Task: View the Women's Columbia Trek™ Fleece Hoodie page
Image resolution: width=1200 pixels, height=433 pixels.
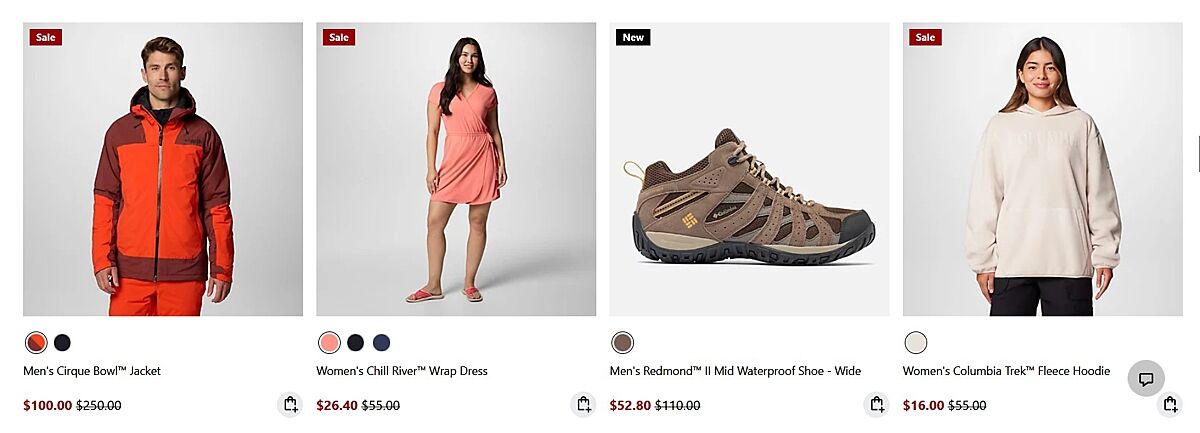Action: point(1006,371)
